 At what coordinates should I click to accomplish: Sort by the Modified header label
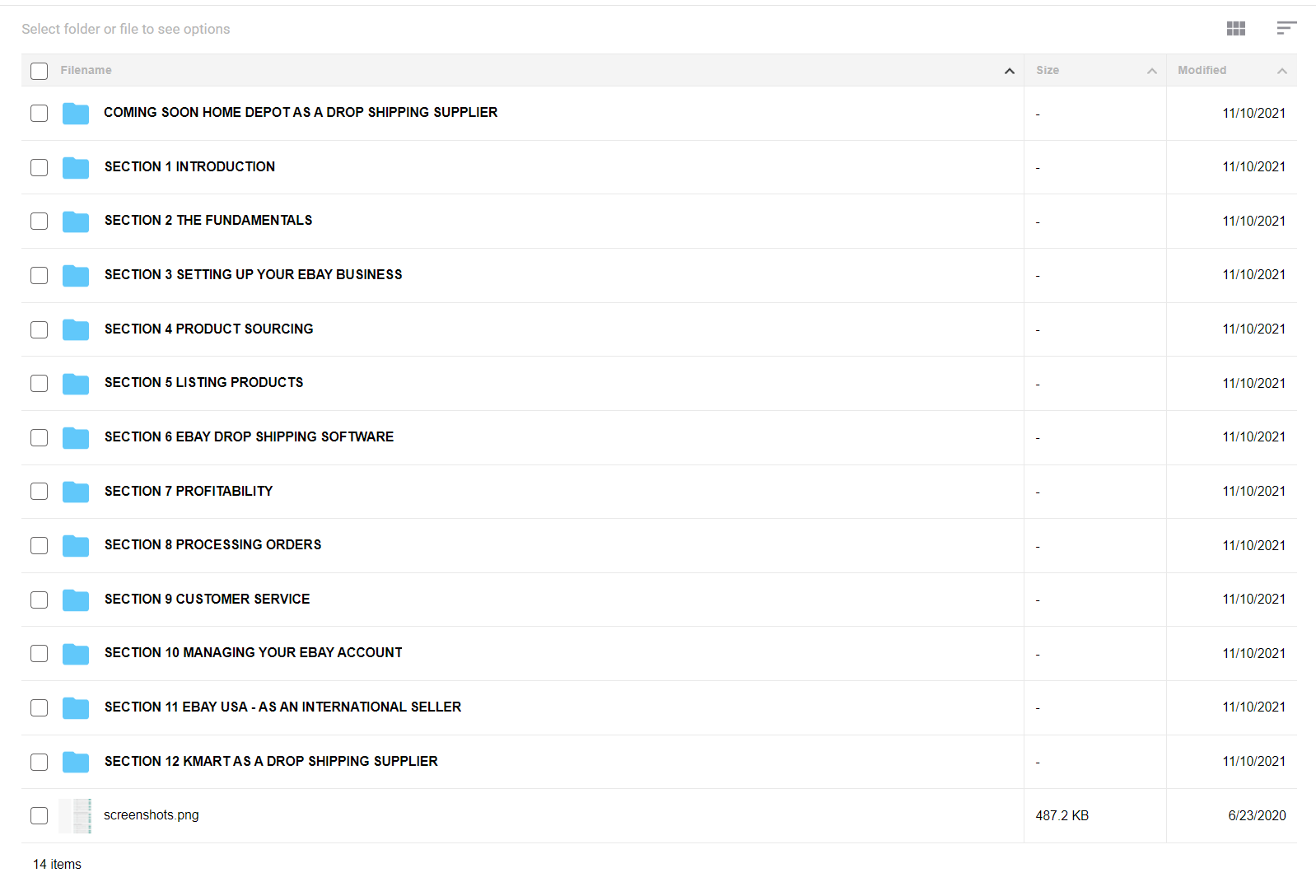[x=1202, y=70]
